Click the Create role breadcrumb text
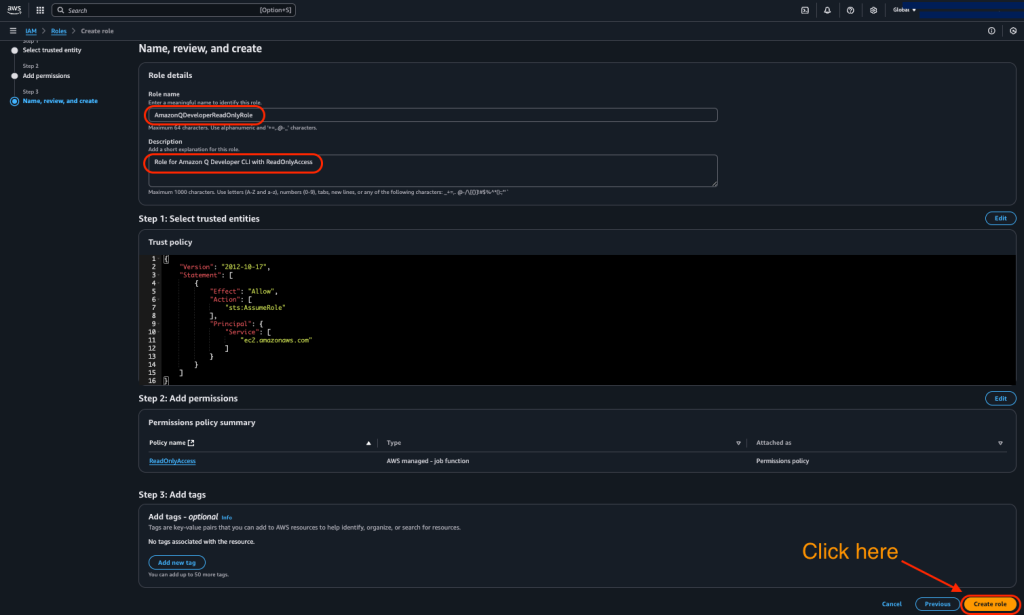The width and height of the screenshot is (1024, 615). tap(97, 31)
